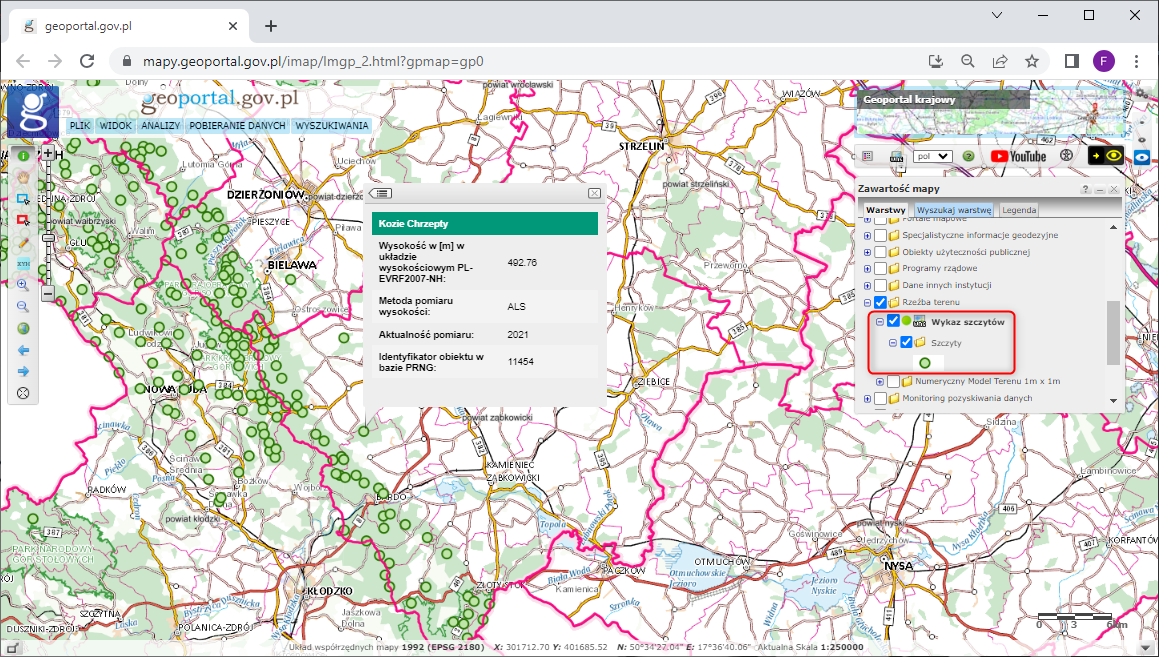
Task: Open the language dropdown set to pol
Action: 931,156
